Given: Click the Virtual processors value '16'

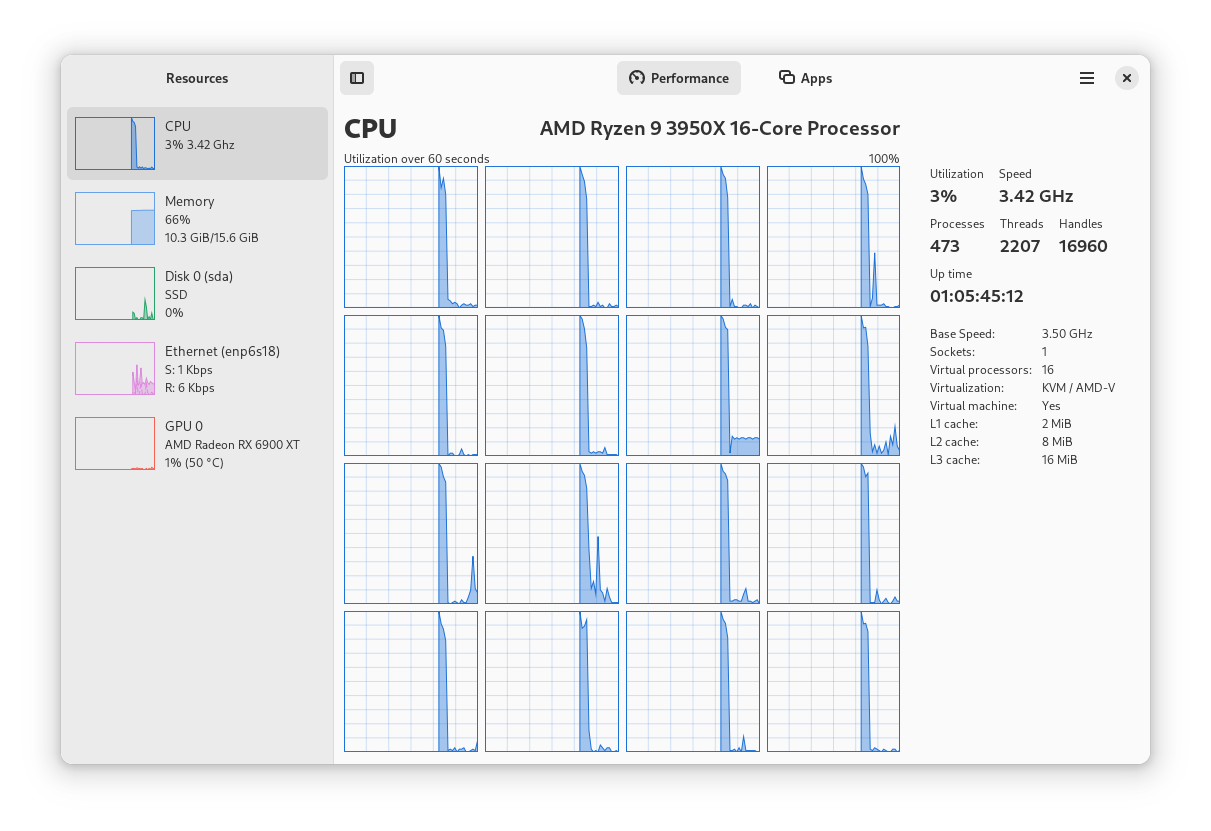Looking at the screenshot, I should [x=1048, y=370].
